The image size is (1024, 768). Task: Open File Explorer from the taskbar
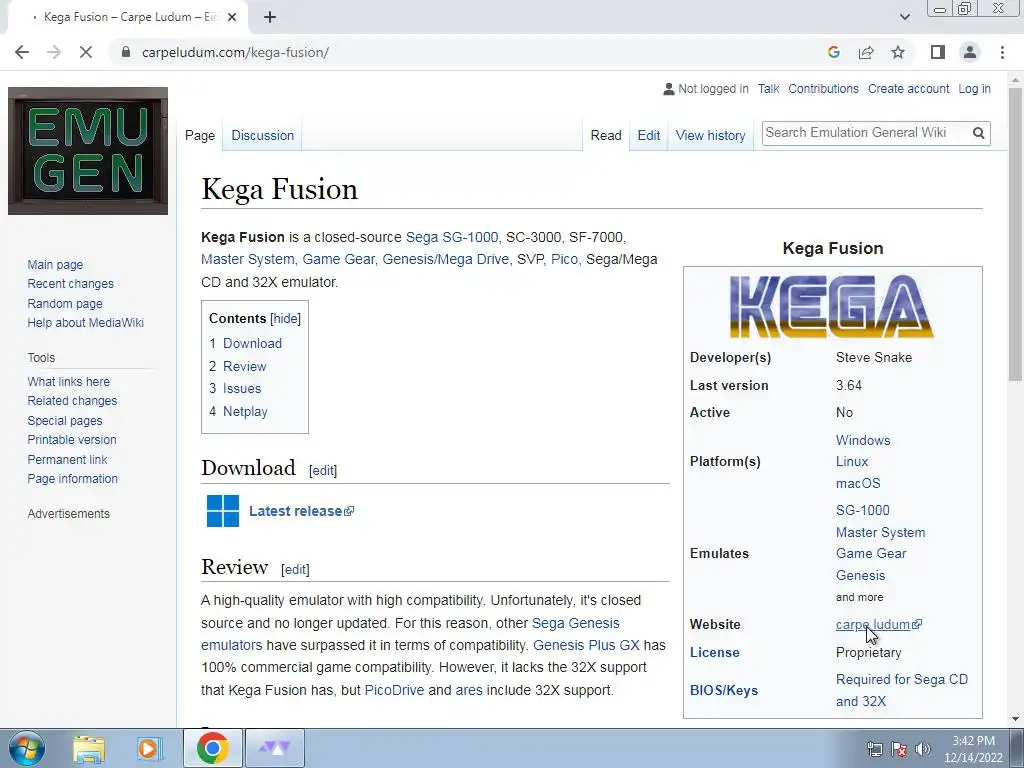click(x=89, y=748)
